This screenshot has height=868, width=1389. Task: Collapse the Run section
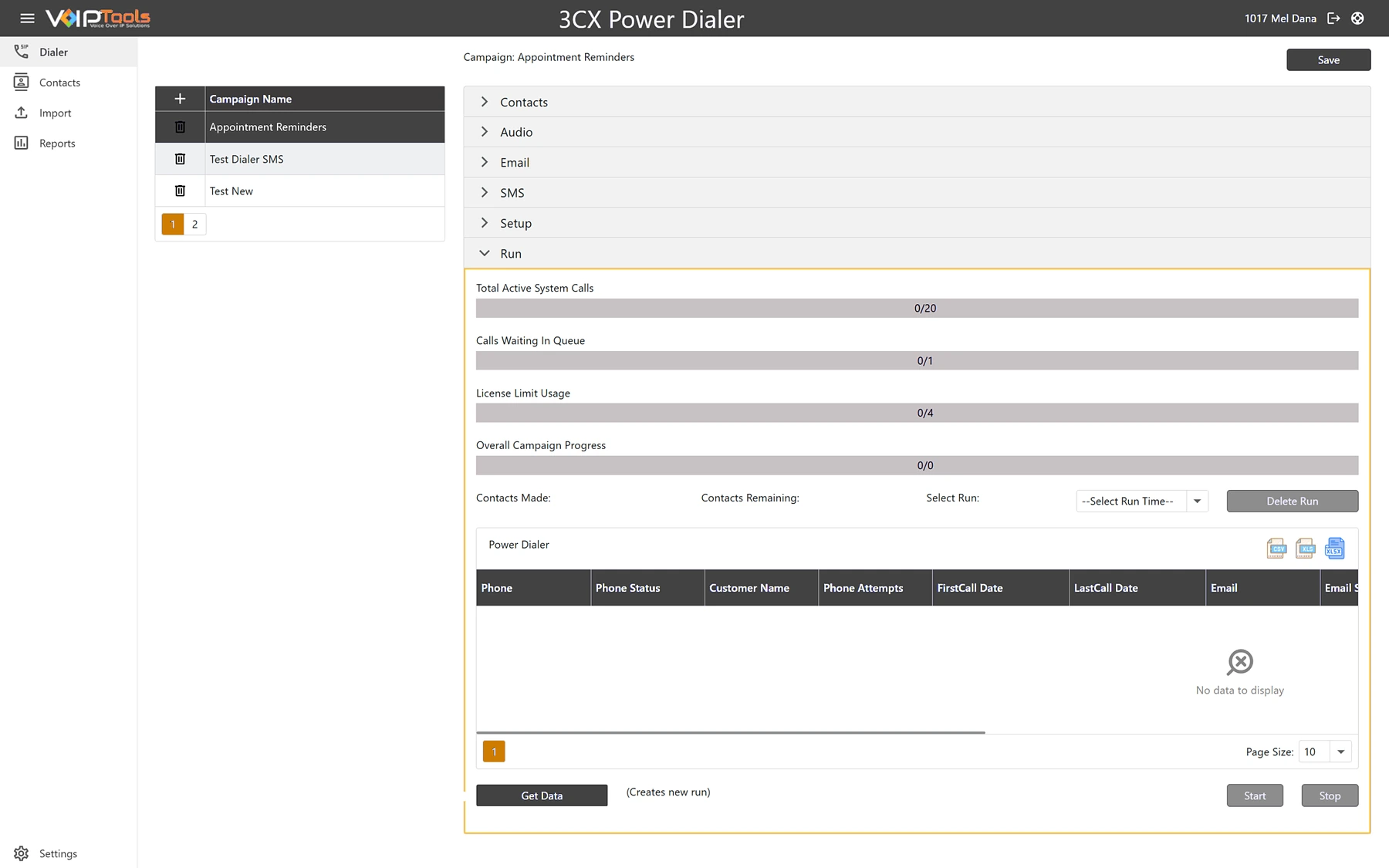pyautogui.click(x=917, y=253)
